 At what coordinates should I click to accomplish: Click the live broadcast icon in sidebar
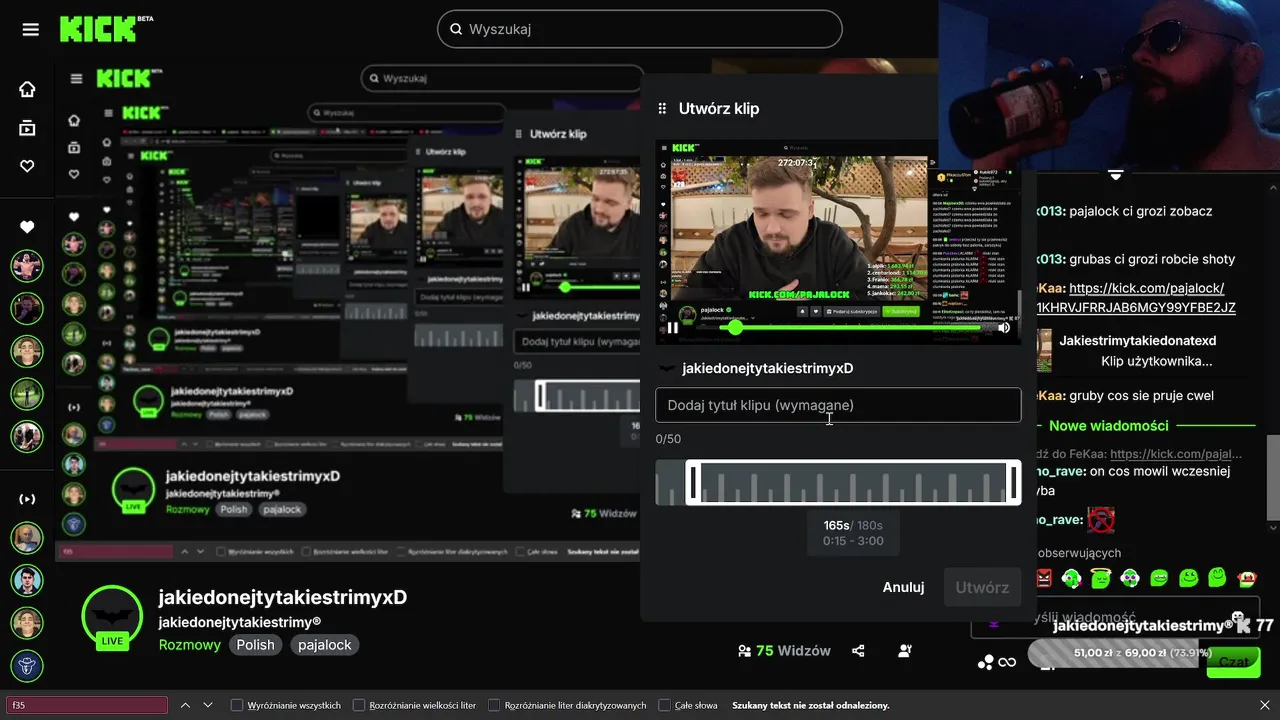tap(27, 498)
